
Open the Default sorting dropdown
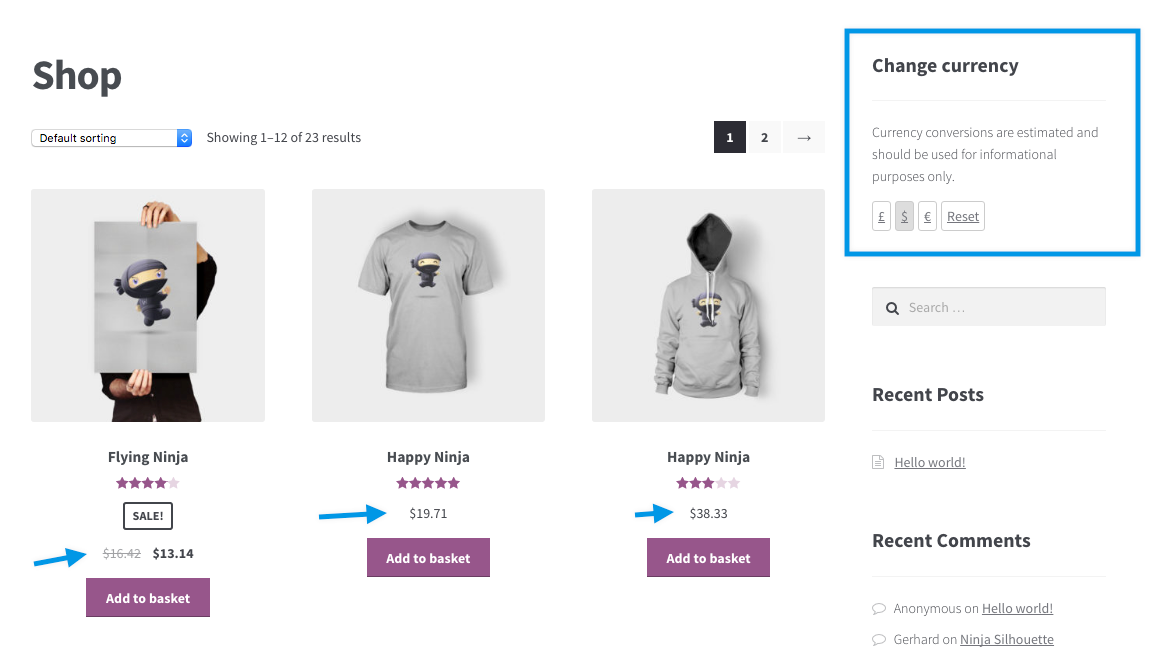tap(111, 138)
